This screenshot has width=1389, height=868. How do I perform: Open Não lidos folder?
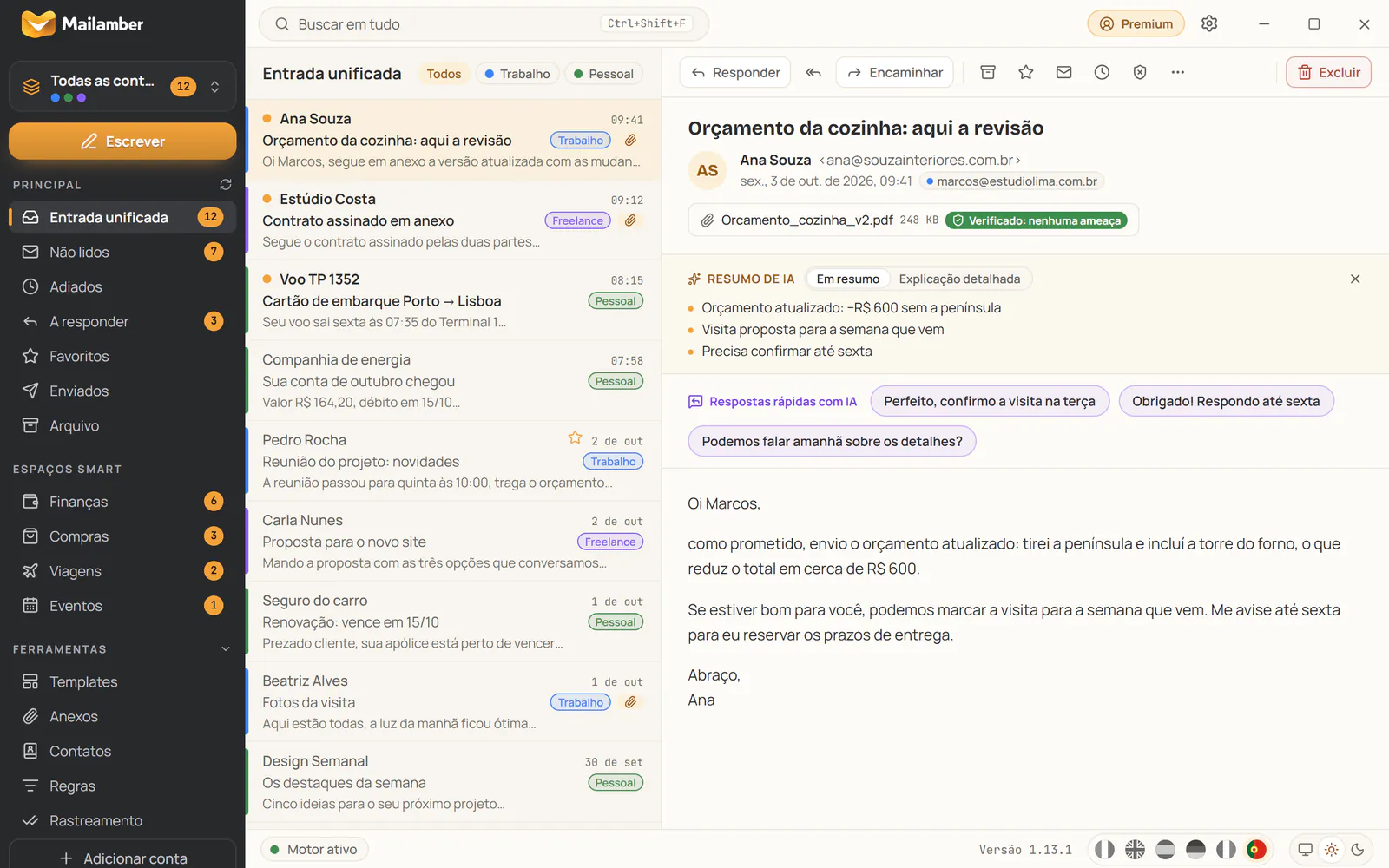[122, 252]
